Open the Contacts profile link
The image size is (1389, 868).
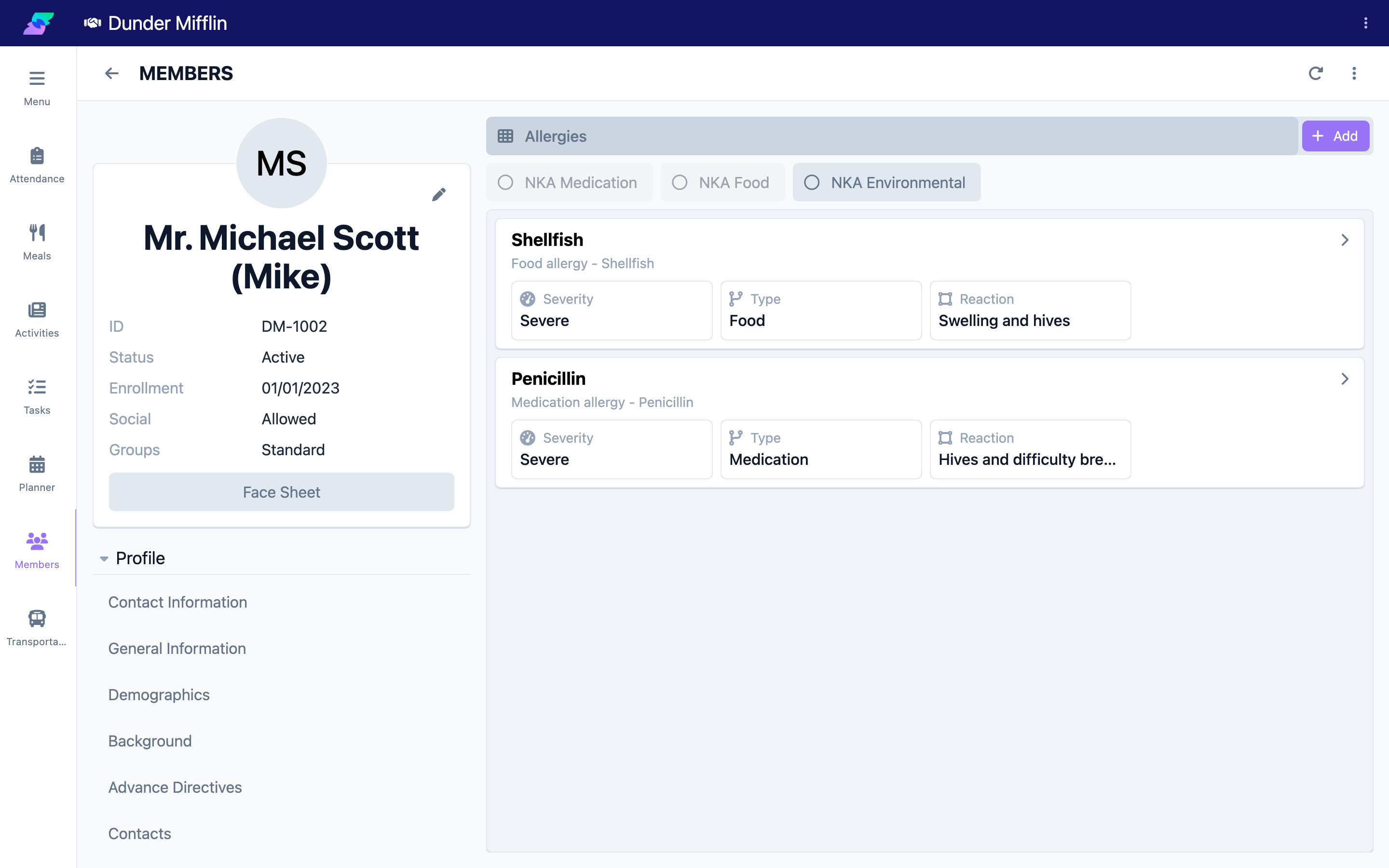(x=139, y=834)
